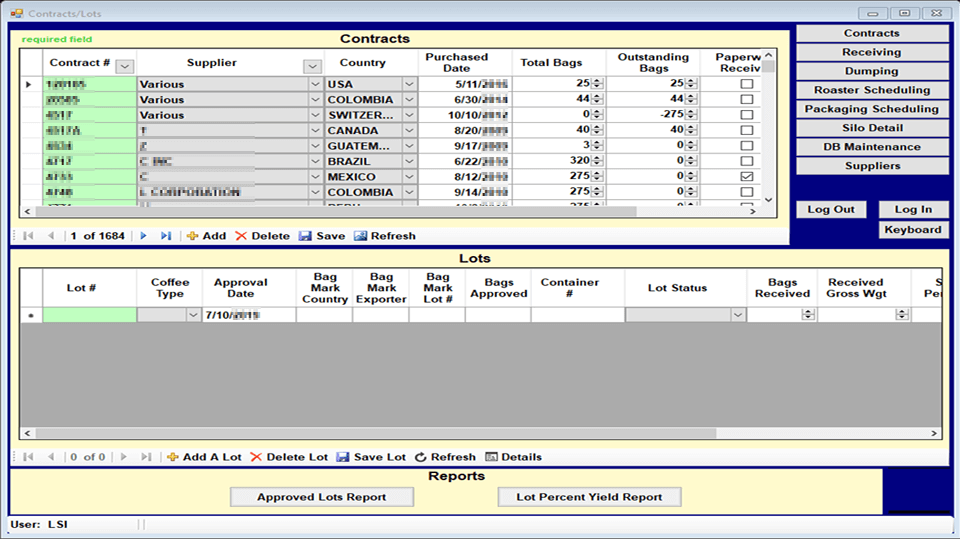Click the Container # cell in lot row
The image size is (960, 539).
click(577, 315)
